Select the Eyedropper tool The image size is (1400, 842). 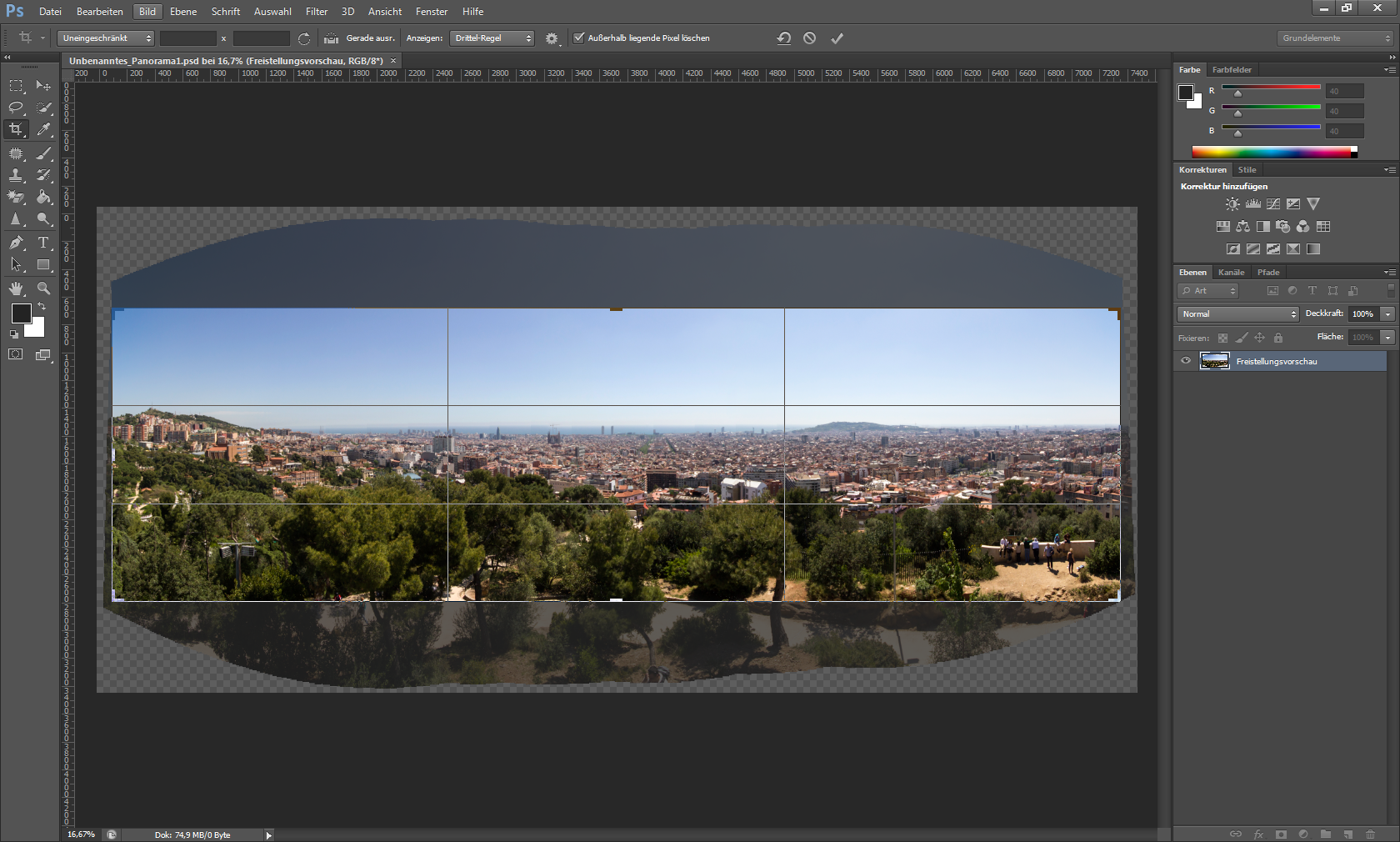pos(44,129)
